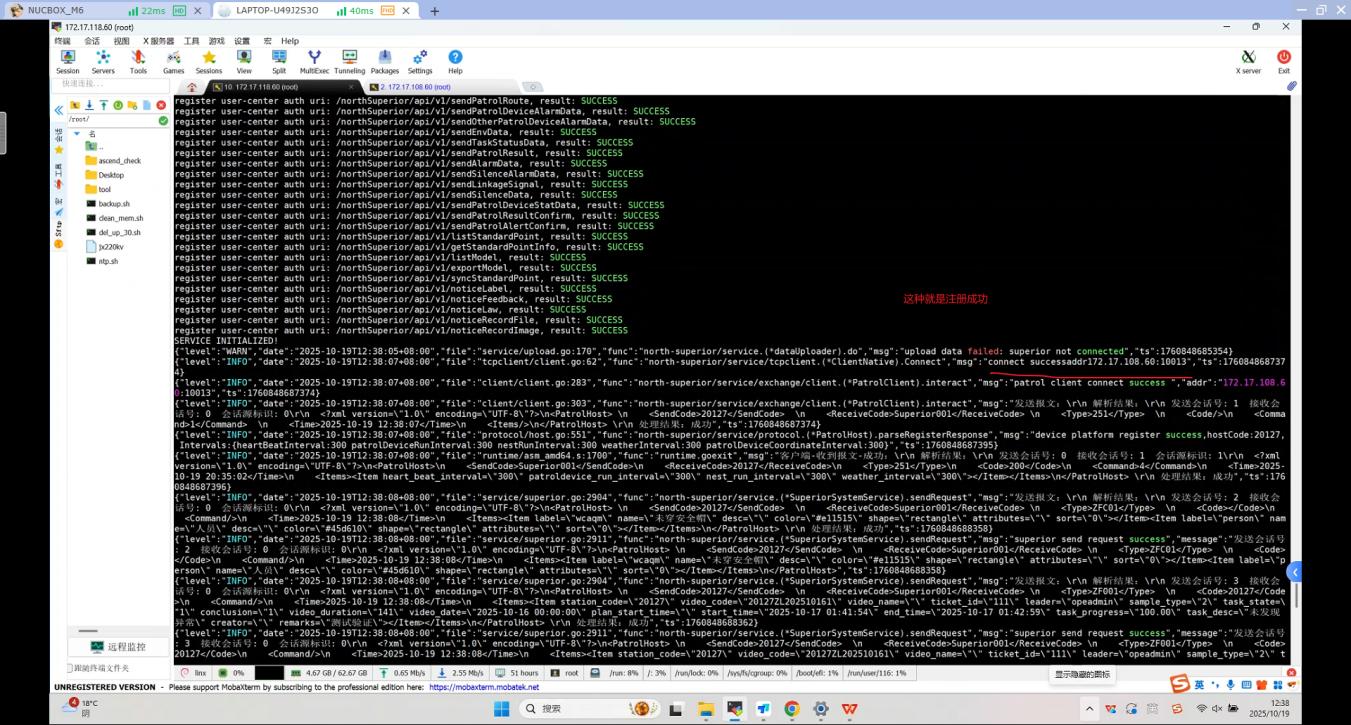Click the SFTP upload arrow icon
The image size is (1351, 725).
[x=103, y=105]
